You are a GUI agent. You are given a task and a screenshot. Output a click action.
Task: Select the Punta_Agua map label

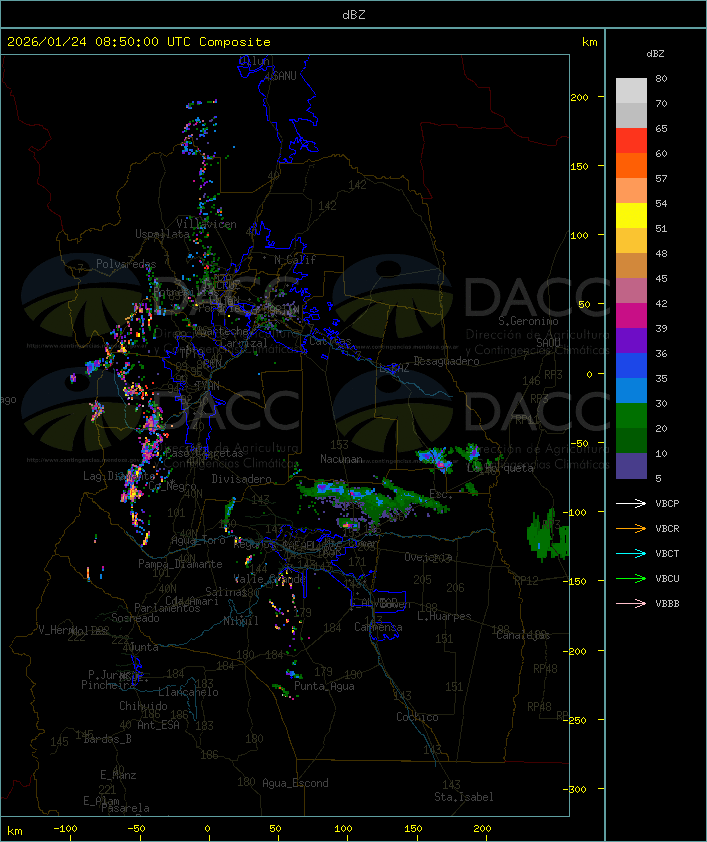tap(324, 686)
